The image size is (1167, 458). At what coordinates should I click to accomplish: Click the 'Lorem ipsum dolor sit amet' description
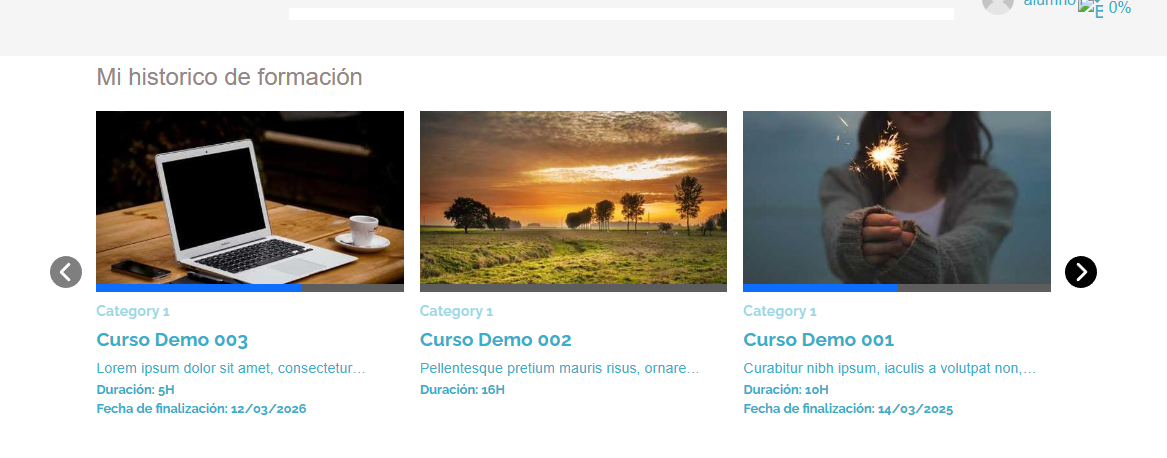point(231,368)
